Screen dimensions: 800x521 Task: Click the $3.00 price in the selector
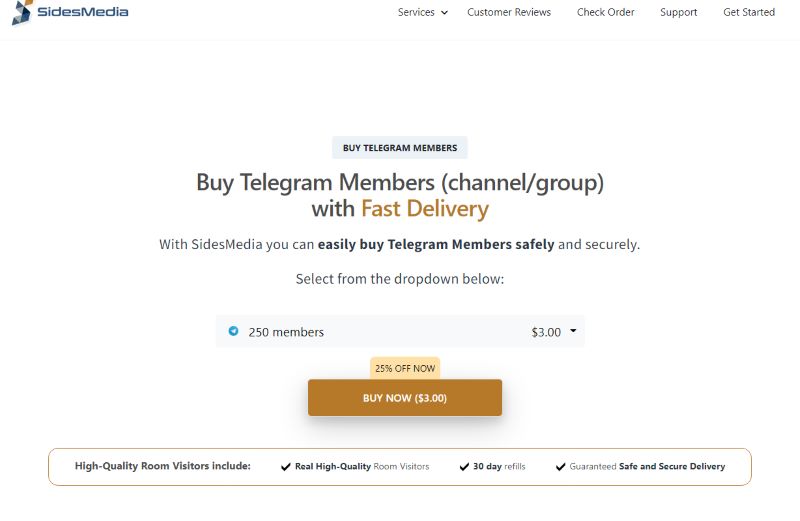[546, 332]
